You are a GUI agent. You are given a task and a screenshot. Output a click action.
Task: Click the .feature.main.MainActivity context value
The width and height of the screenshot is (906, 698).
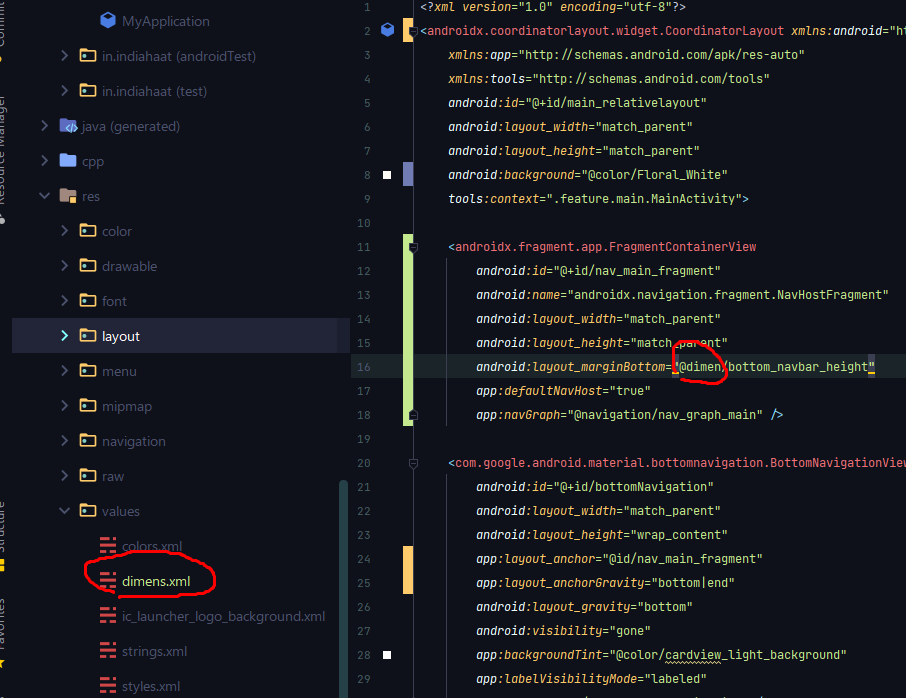[644, 199]
